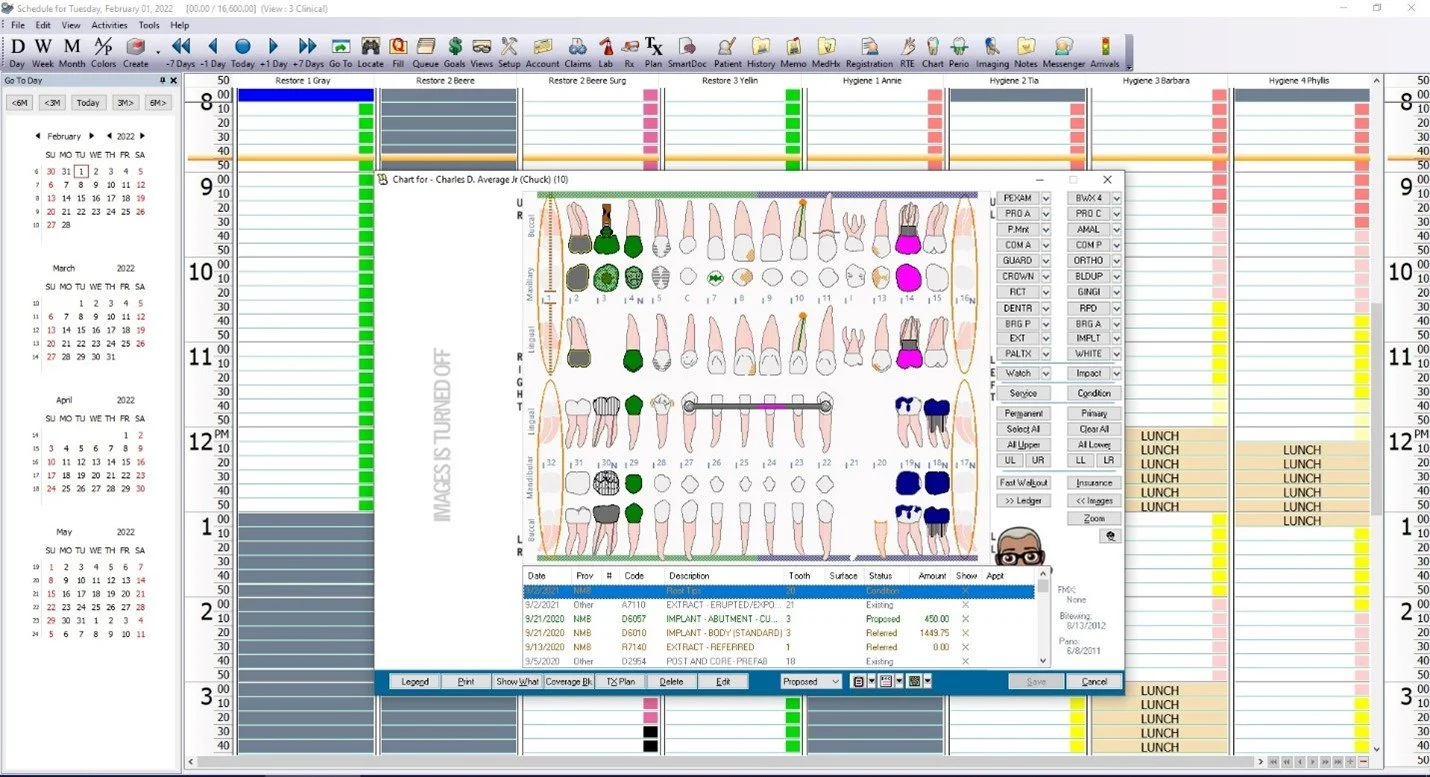Open the Messenger tool

[1063, 47]
